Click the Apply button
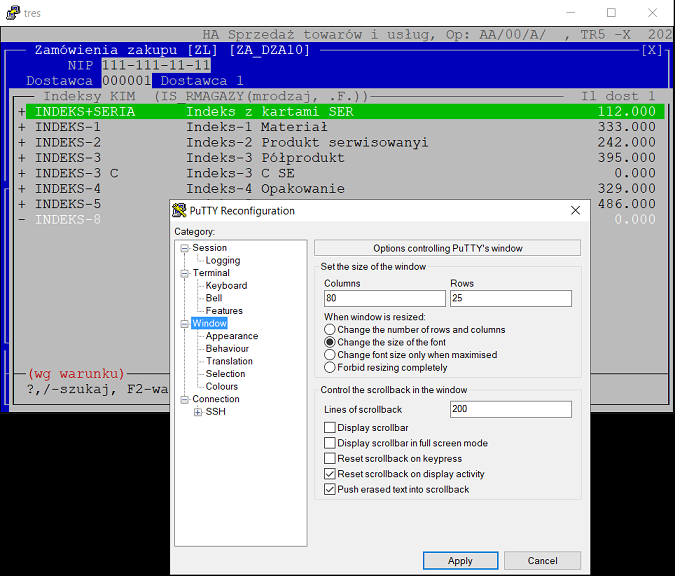 coord(460,561)
